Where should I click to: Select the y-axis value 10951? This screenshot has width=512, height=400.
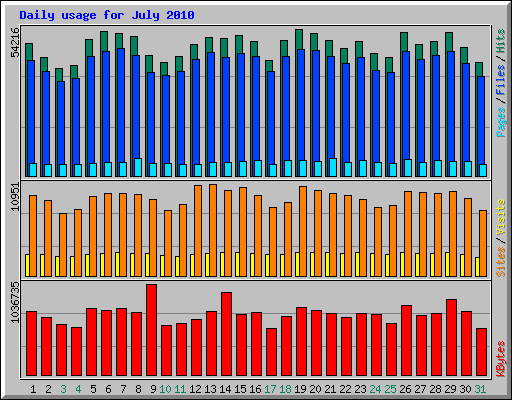[x=15, y=197]
